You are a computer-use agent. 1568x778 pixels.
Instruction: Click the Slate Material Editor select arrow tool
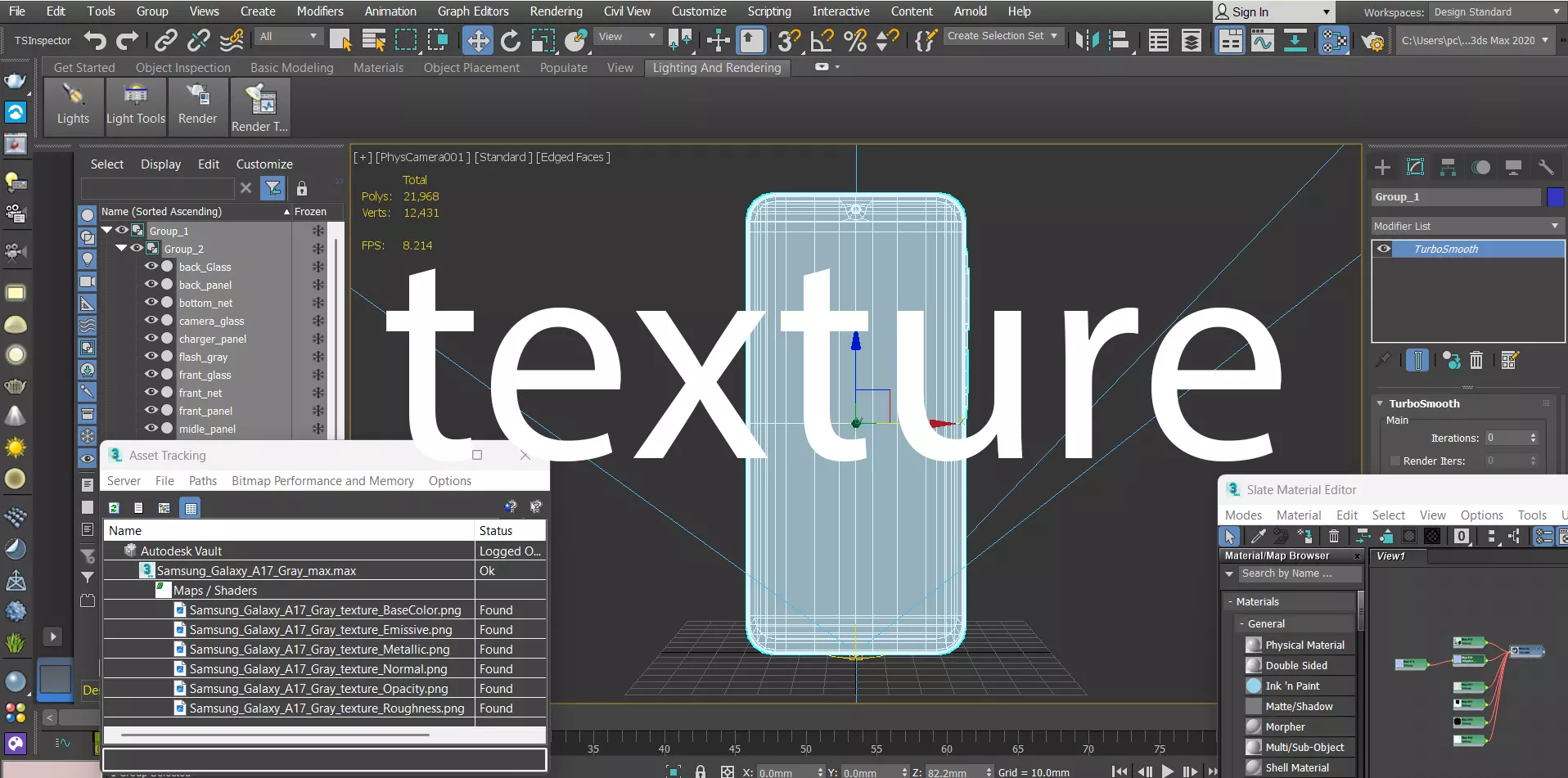[1229, 536]
